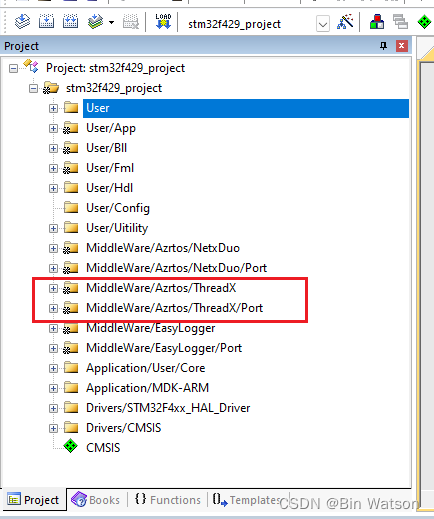Expand the MiddleWare/Azrtos/NetxDuo group
434x519 pixels.
tap(53, 248)
